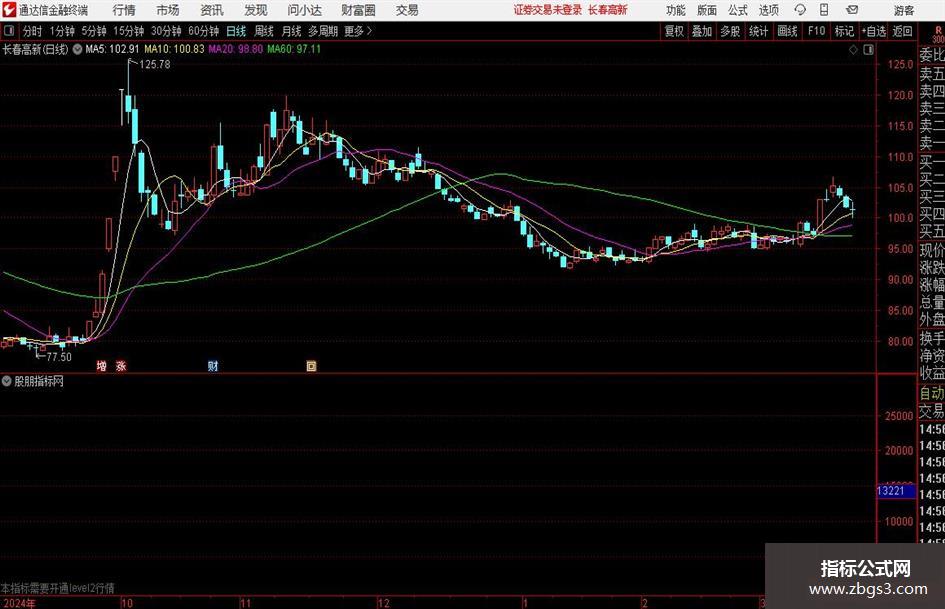This screenshot has height=609, width=945.
Task: Click the 2024年 date axis label
Action: click(x=18, y=603)
